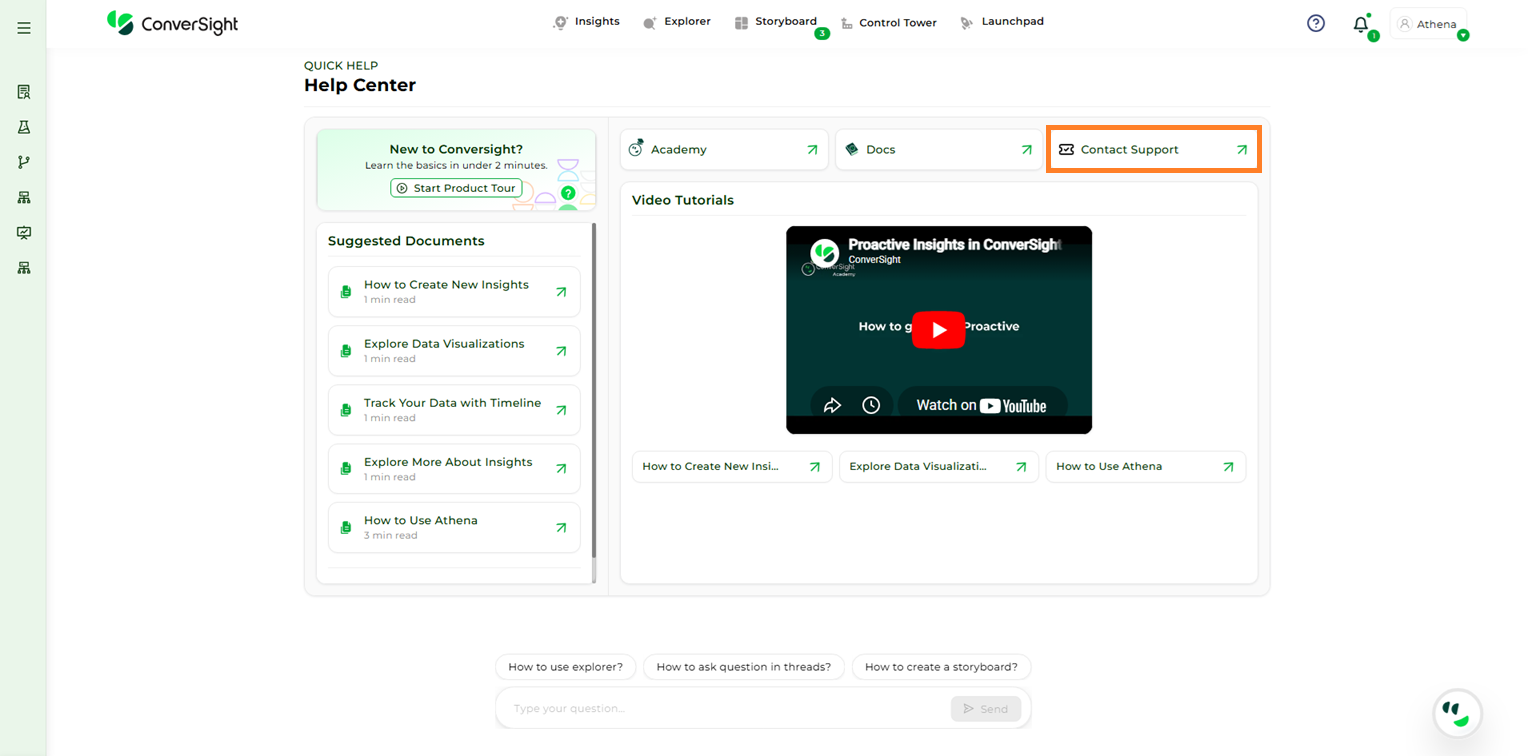Viewport: 1528px width, 756px height.
Task: Open the presentation board sidebar icon
Action: click(24, 232)
